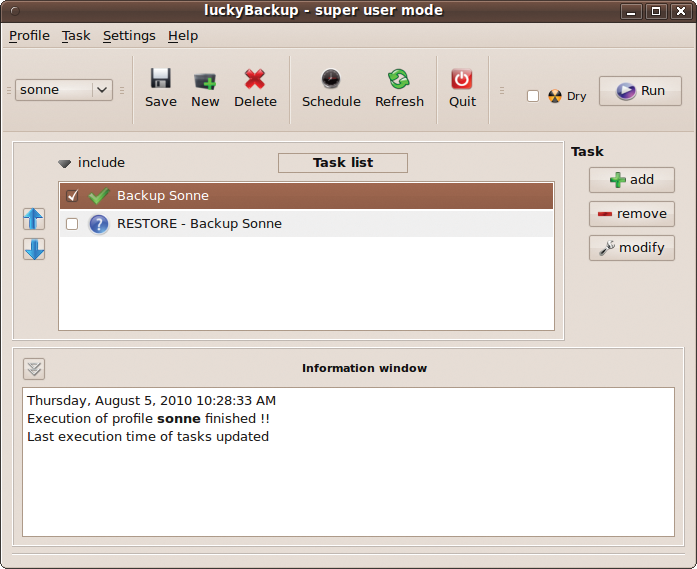Minimize the luckyBackup window

(631, 11)
